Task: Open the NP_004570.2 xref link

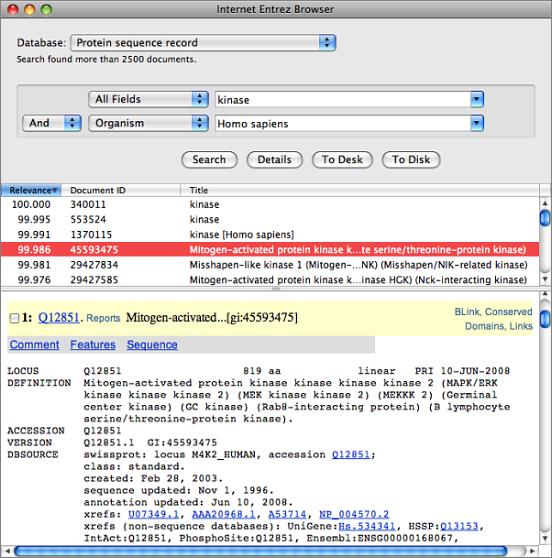Action: [x=354, y=514]
